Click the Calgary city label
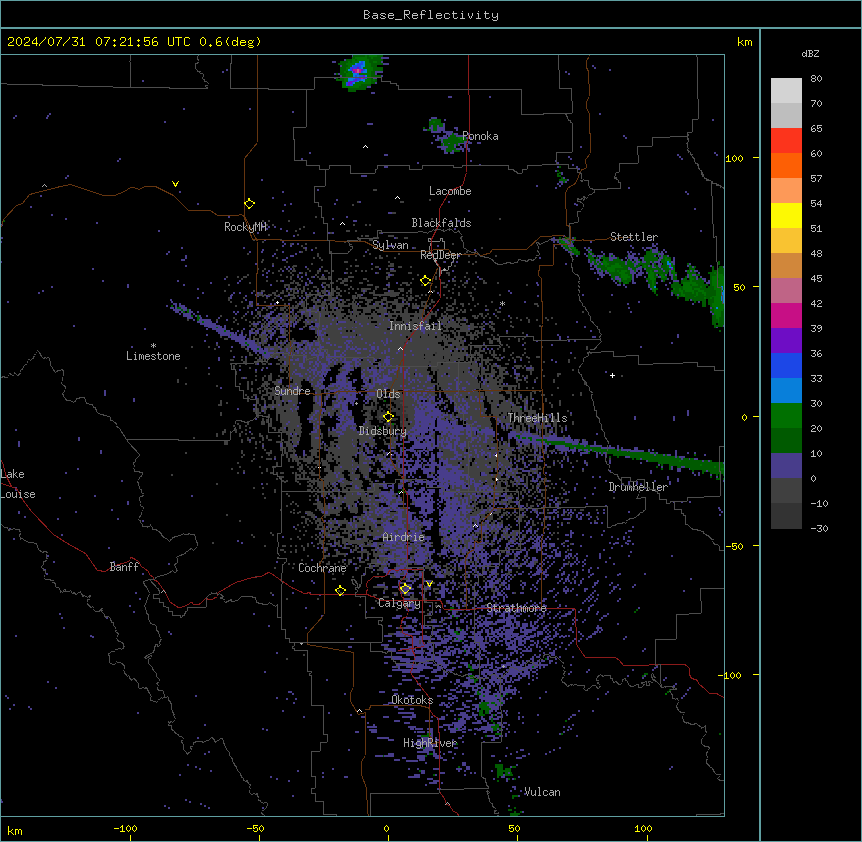 [399, 603]
